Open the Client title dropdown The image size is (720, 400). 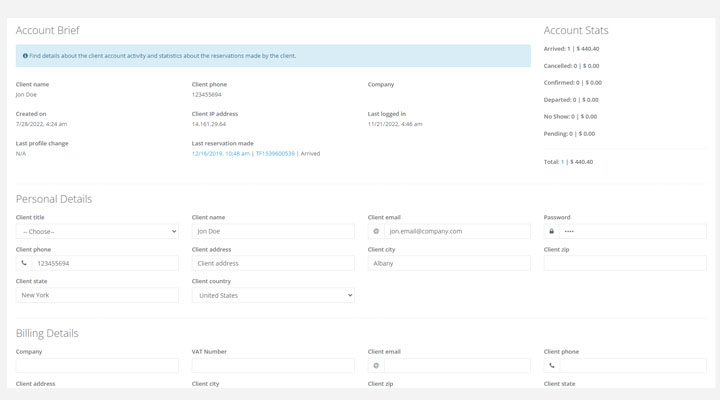pos(97,231)
